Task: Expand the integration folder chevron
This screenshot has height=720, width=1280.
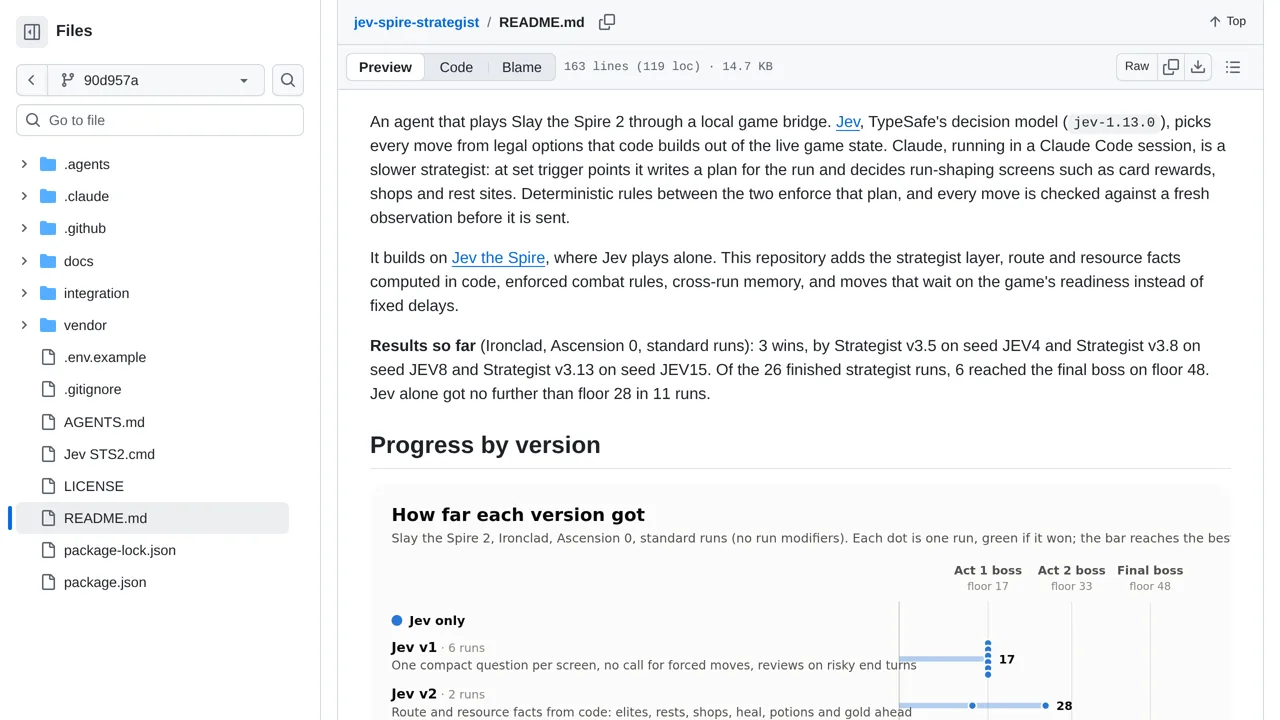Action: coord(24,293)
